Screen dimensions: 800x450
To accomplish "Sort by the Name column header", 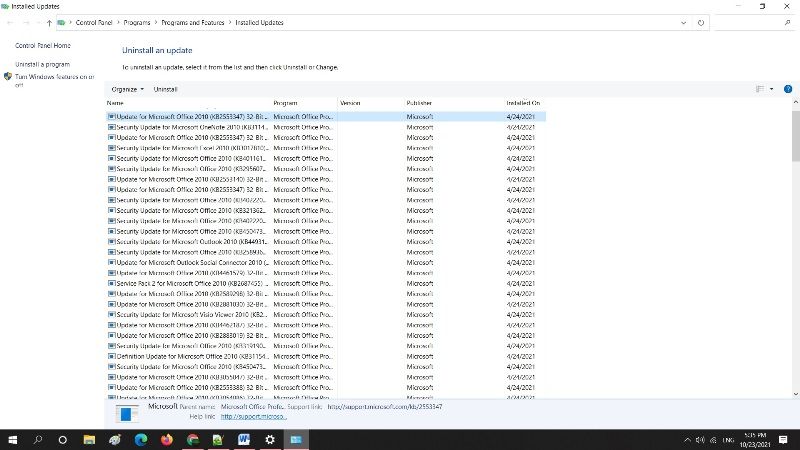I will click(x=115, y=103).
